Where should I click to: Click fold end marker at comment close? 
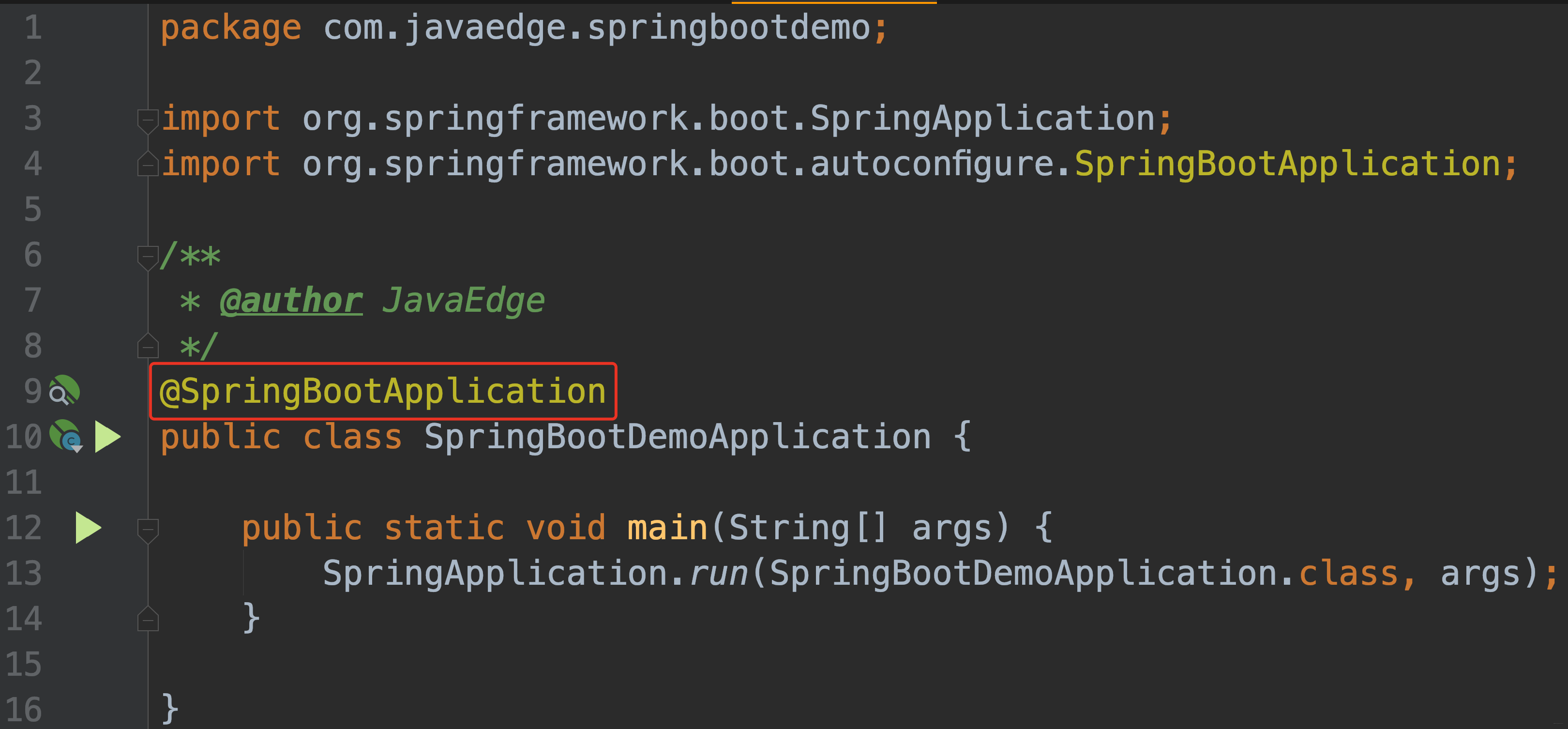(147, 346)
